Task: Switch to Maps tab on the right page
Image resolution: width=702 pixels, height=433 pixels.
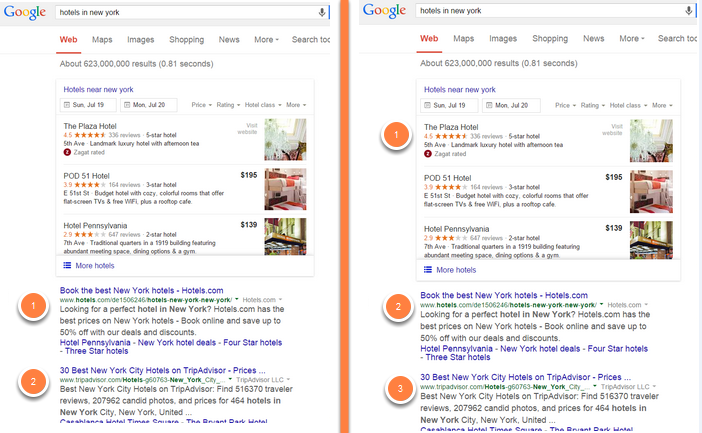Action: coord(463,39)
